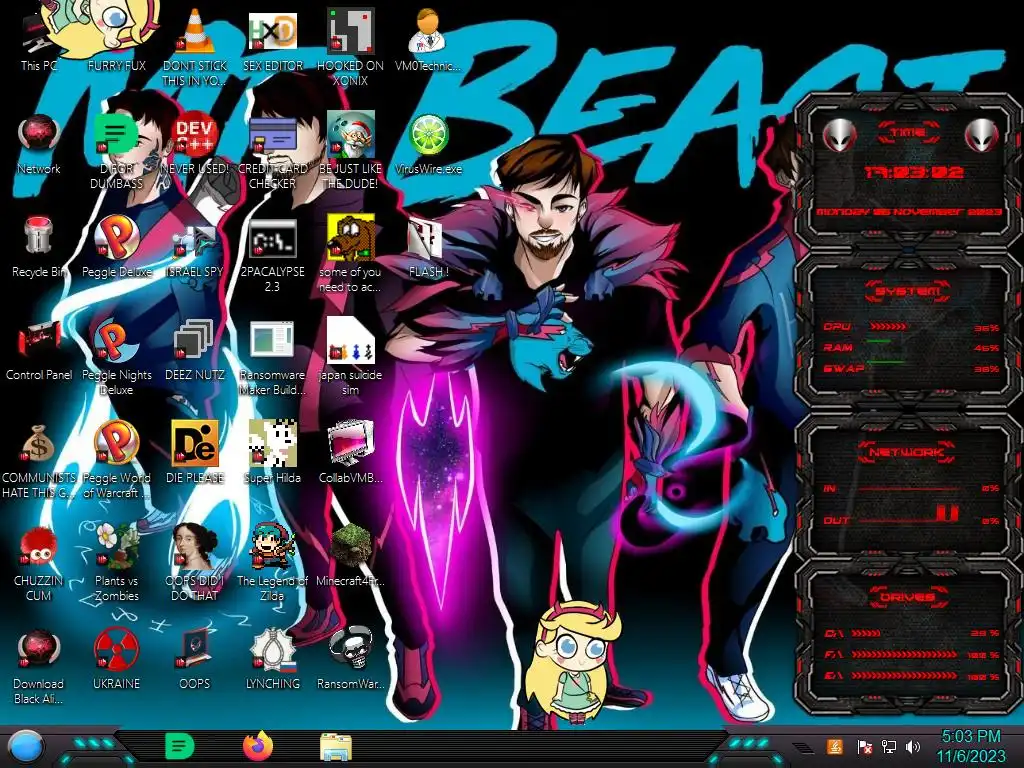Open the Control Panel icon
Image resolution: width=1024 pixels, height=768 pixels.
[39, 349]
